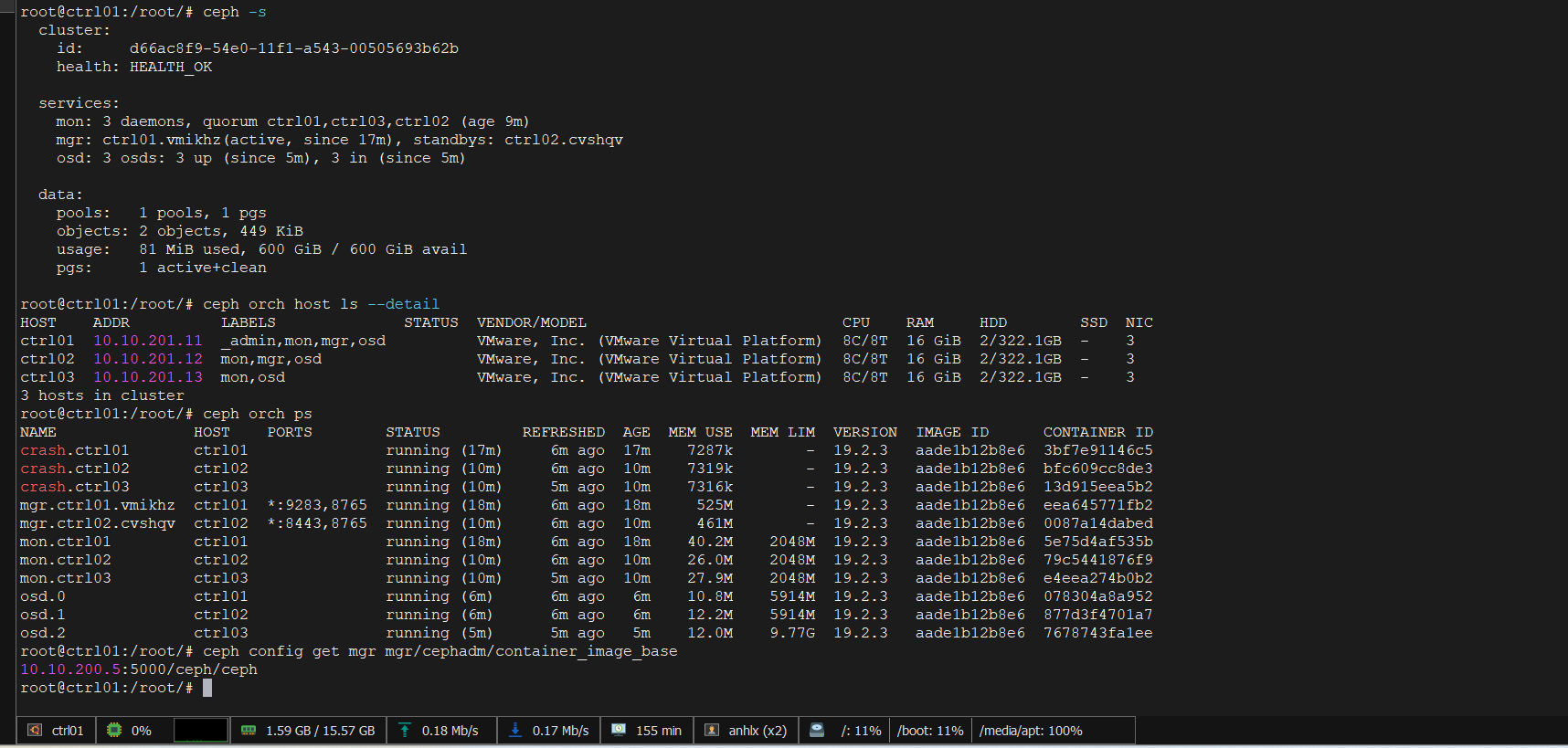Screen dimensions: 1568x748
Task: Click the RAM memory module icon
Action: point(249,731)
